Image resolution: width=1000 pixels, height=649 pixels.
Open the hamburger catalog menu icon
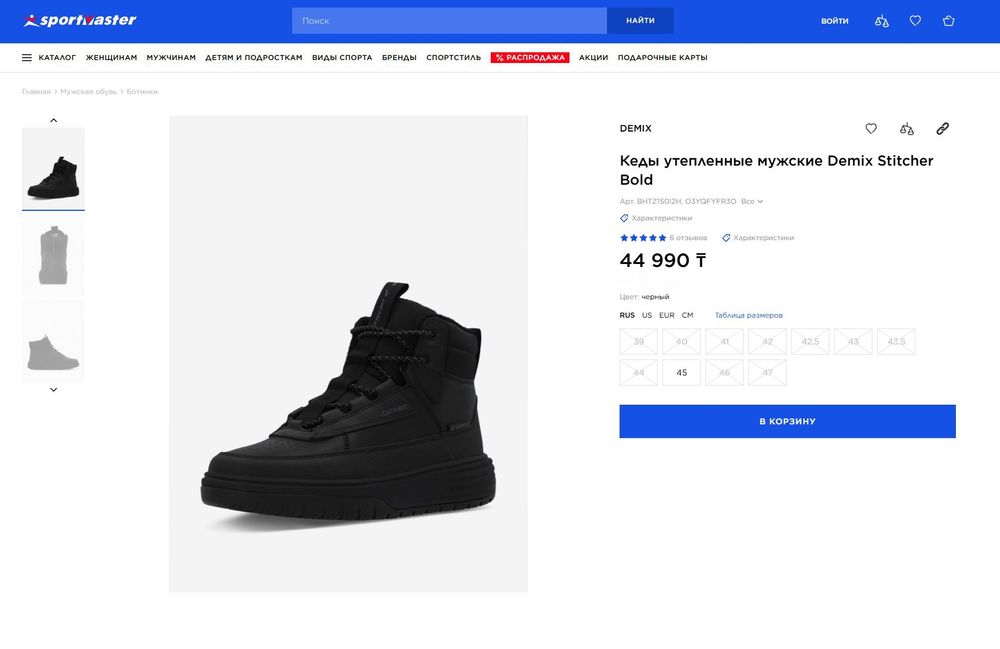pos(27,58)
